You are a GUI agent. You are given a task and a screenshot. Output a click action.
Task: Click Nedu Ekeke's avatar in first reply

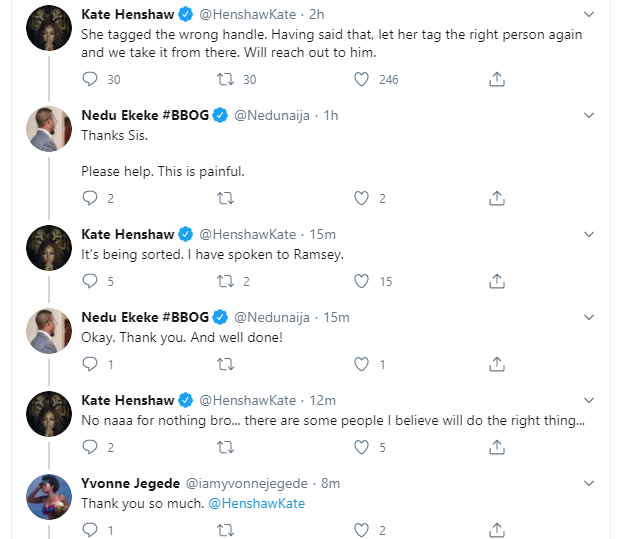click(x=48, y=128)
